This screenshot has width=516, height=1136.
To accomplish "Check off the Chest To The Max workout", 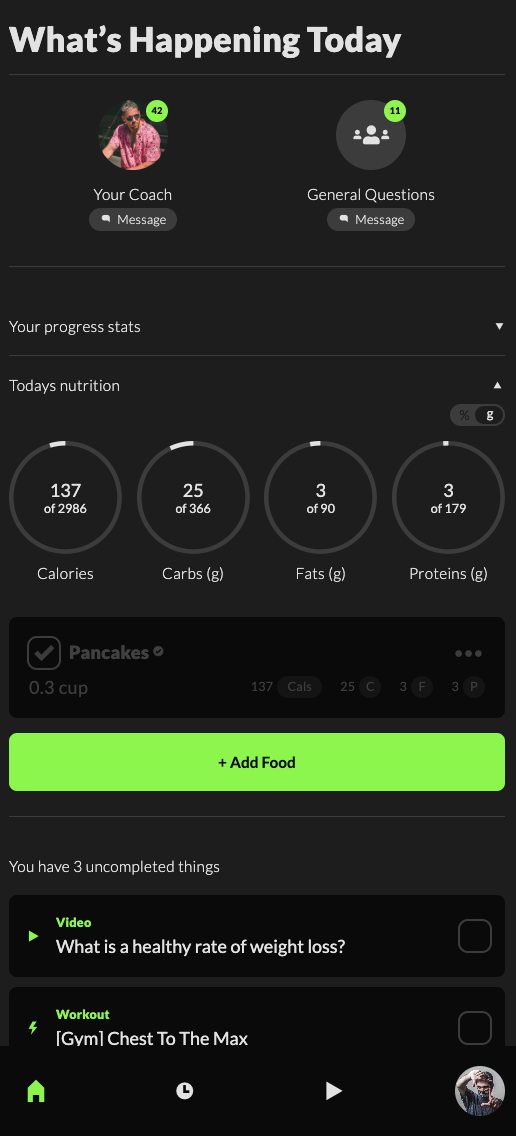I will [x=475, y=1027].
